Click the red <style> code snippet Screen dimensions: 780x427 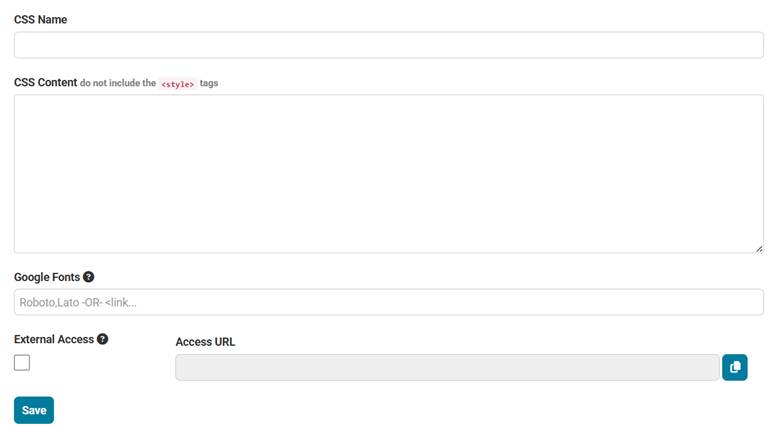click(x=178, y=84)
